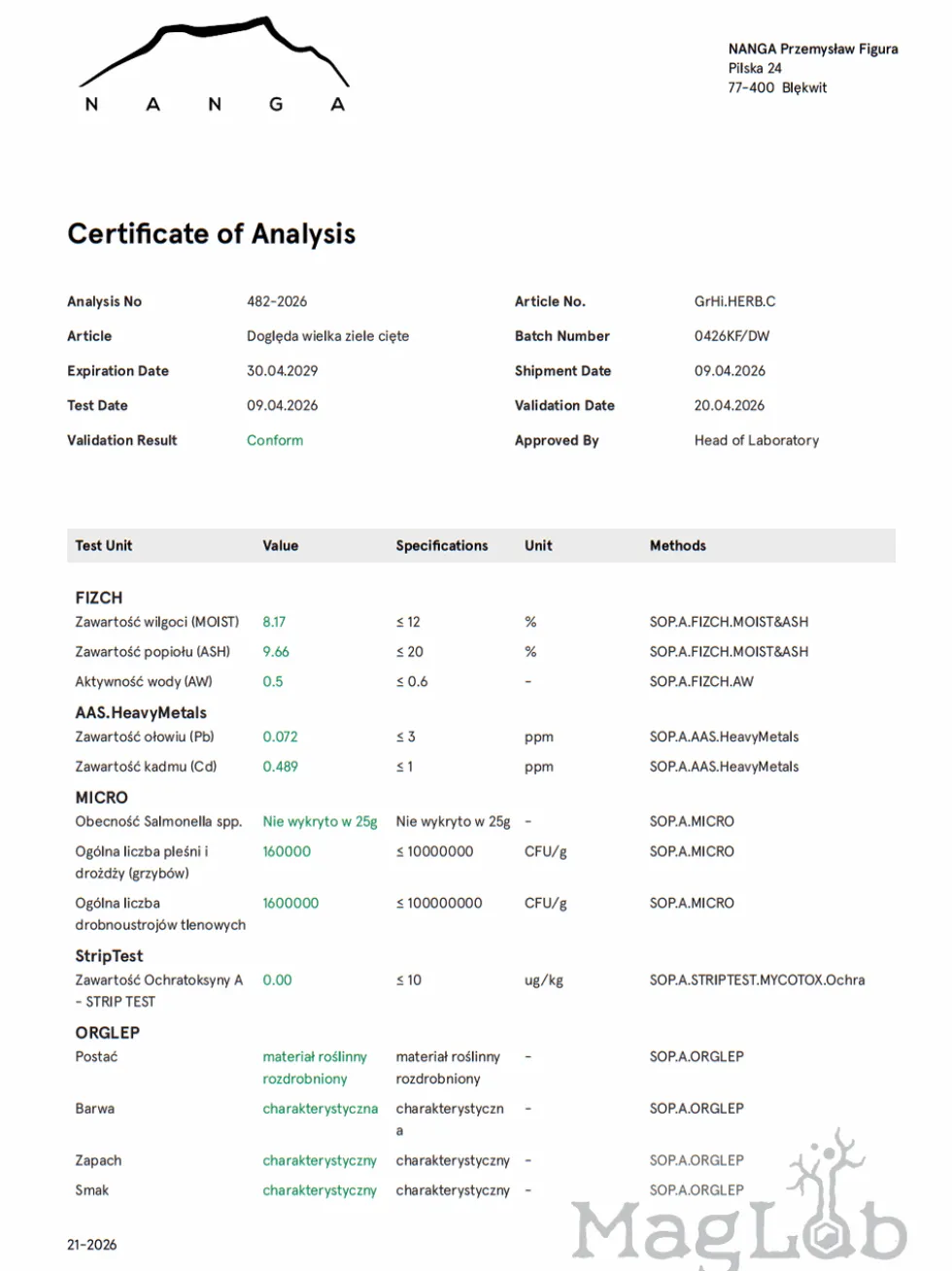Viewport: 952px width, 1271px height.
Task: Select the "FIZCH" section heading
Action: tap(99, 598)
